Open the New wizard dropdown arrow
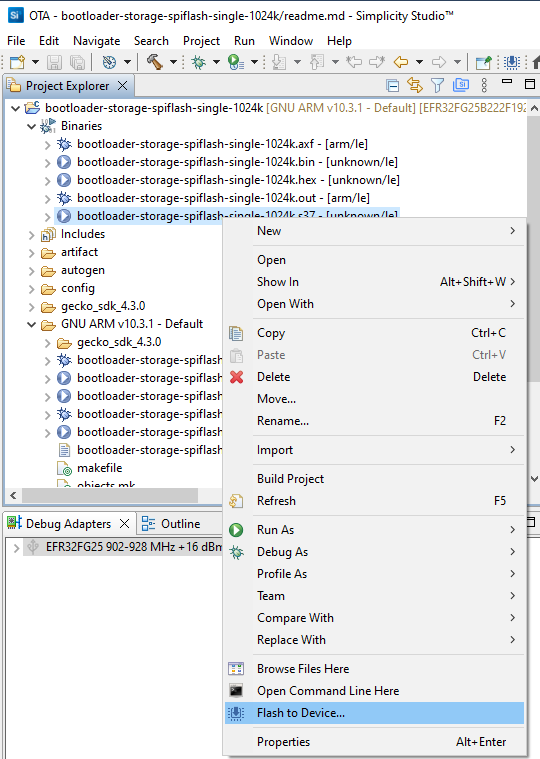The height and width of the screenshot is (759, 540). [x=35, y=62]
